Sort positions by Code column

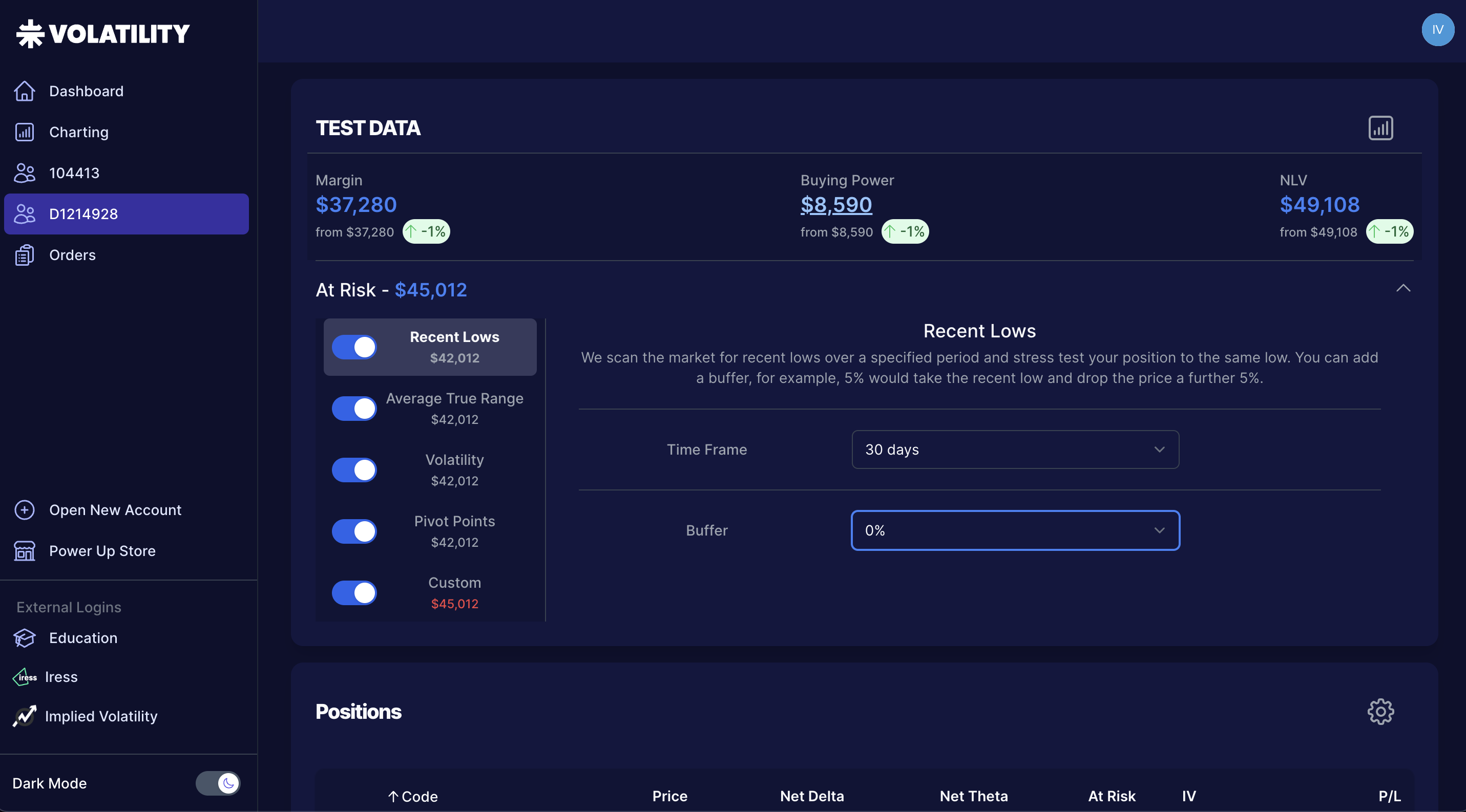tap(413, 796)
